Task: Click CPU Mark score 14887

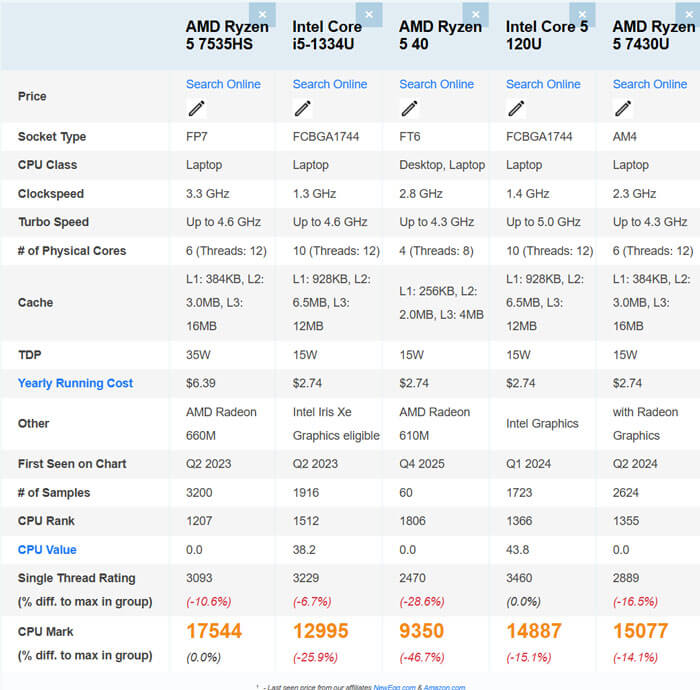Action: [x=534, y=631]
